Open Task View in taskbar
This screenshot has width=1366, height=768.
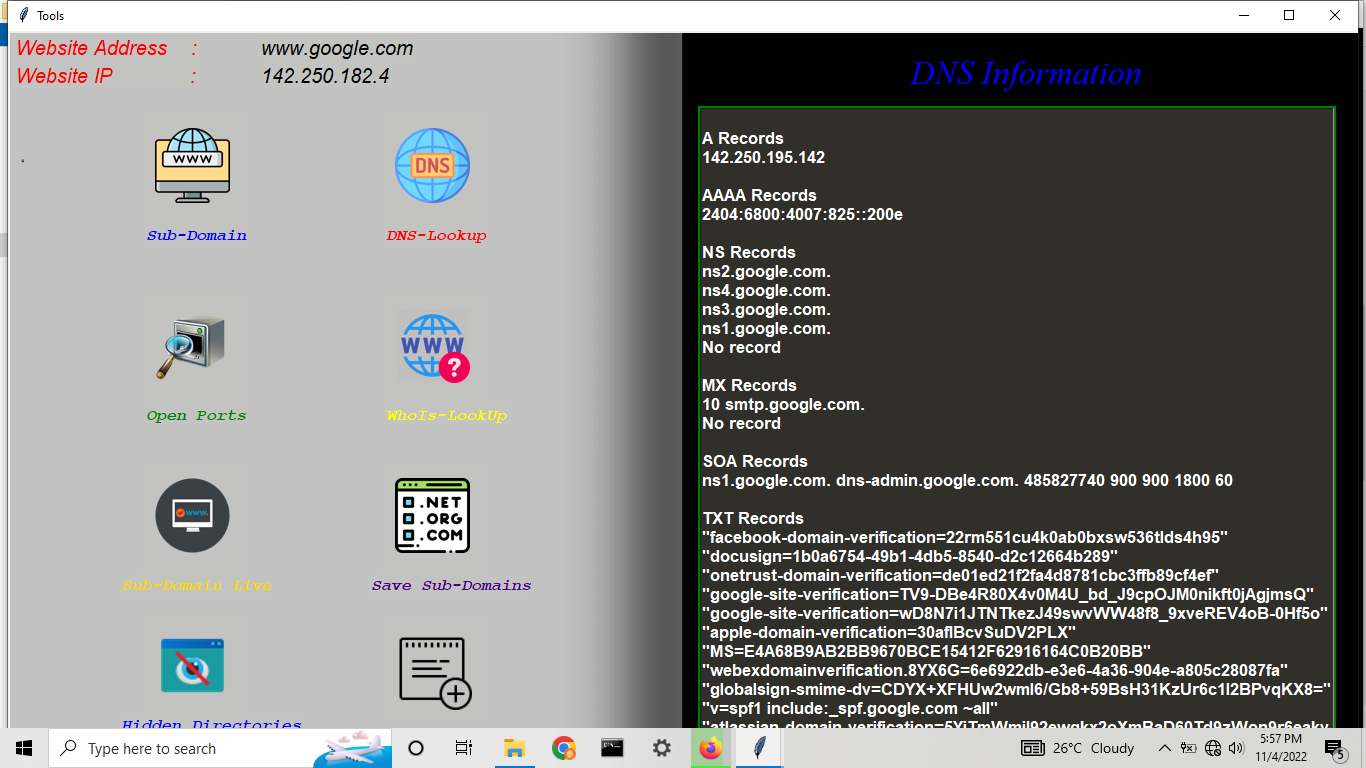pyautogui.click(x=464, y=748)
